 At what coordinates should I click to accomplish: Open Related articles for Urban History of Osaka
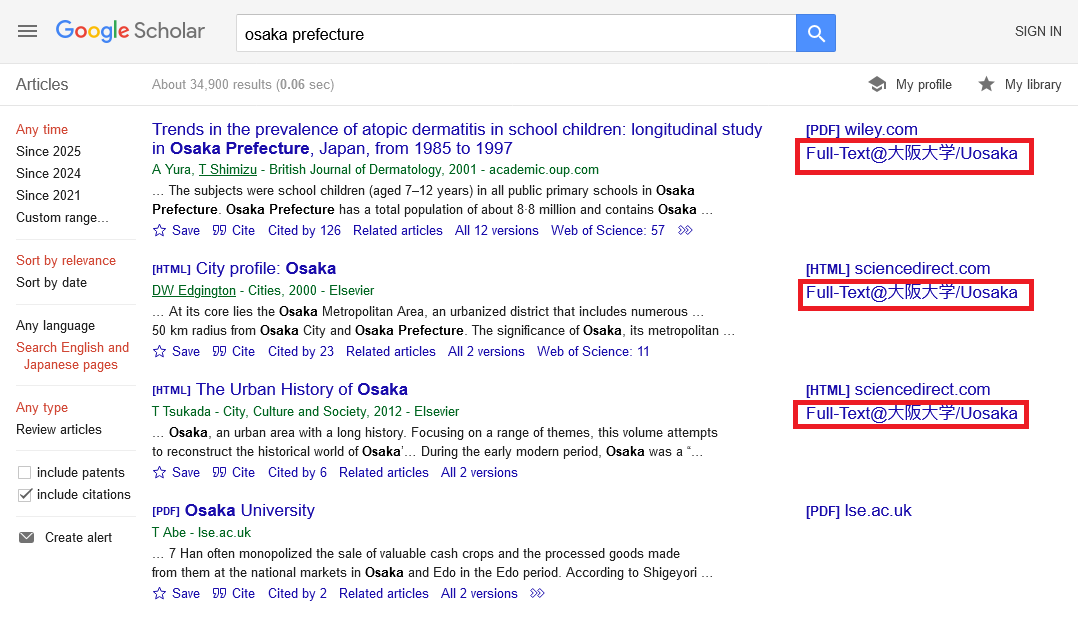tap(384, 472)
